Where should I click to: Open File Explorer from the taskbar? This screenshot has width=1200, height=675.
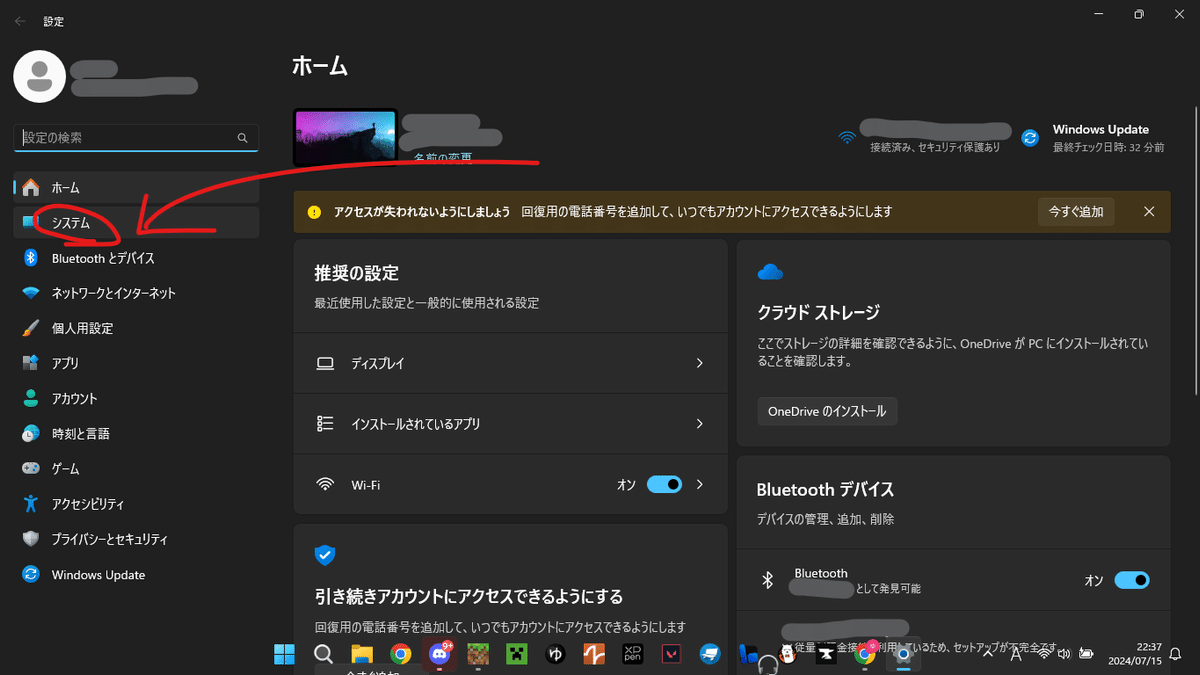[361, 654]
